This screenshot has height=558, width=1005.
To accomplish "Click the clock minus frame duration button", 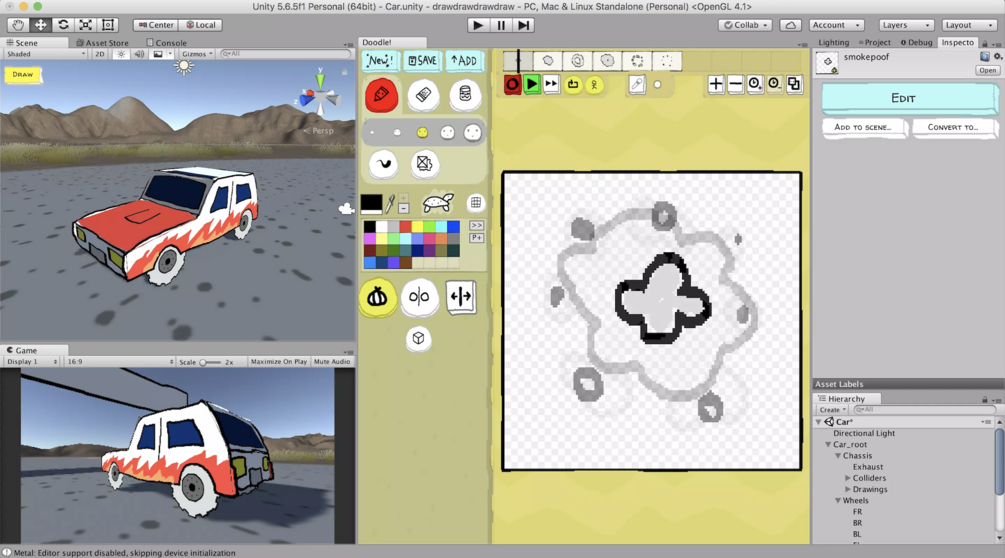I will coord(775,84).
